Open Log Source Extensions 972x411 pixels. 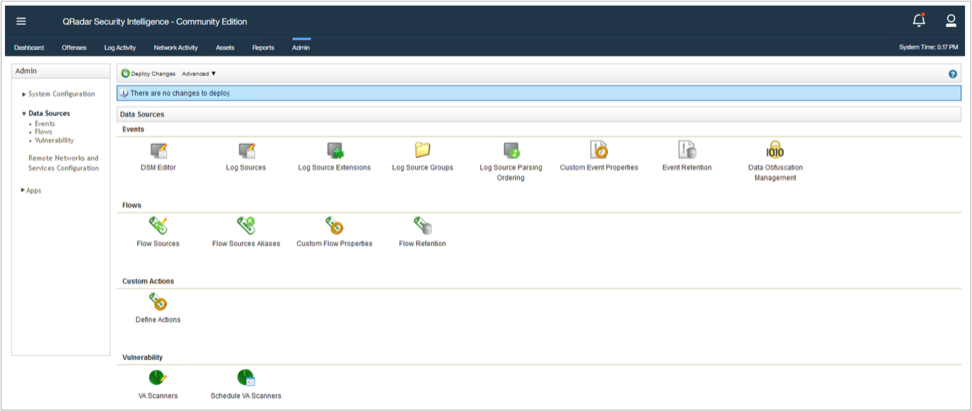coord(334,151)
